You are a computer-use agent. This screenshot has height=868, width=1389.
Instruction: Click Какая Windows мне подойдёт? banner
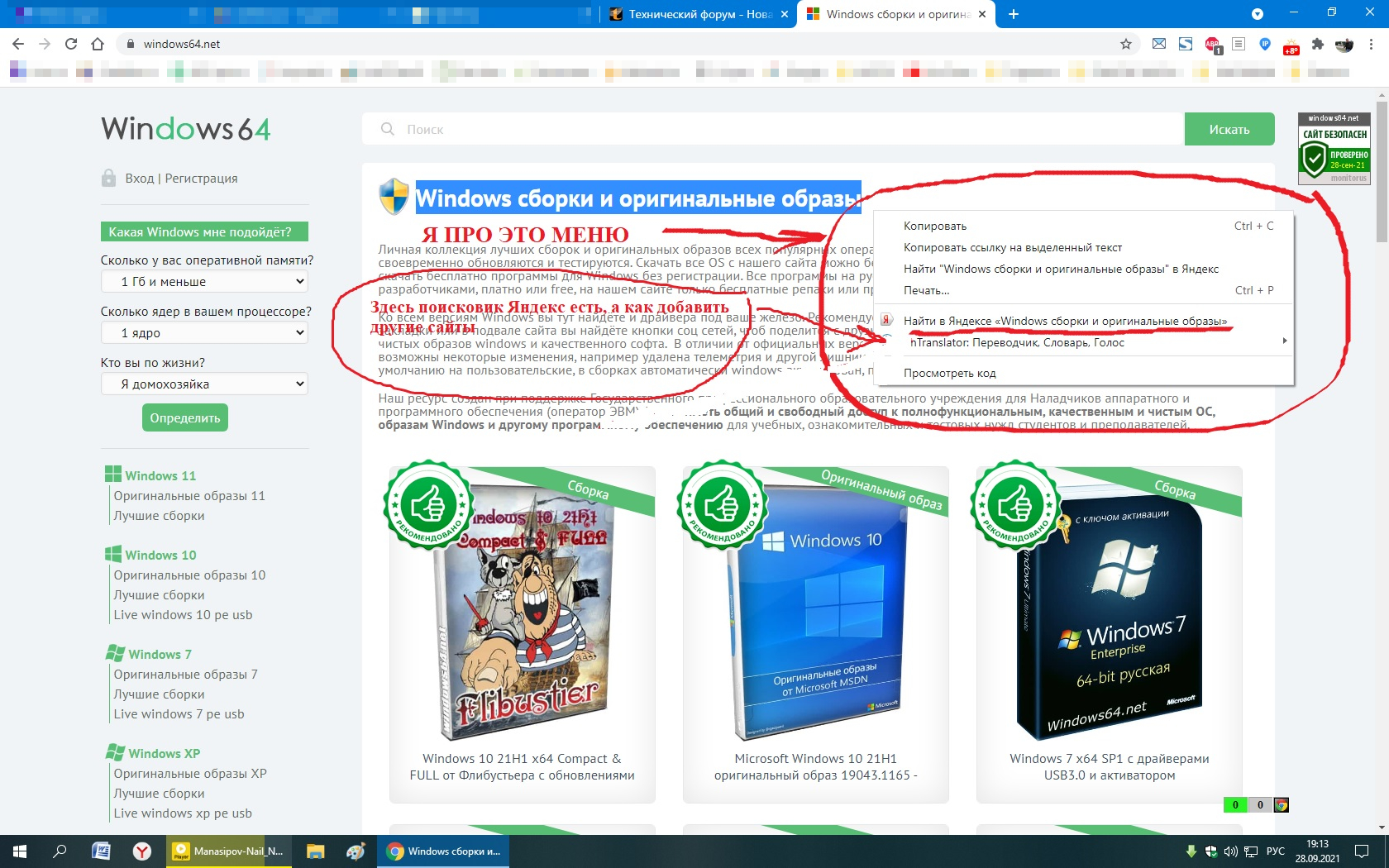[x=204, y=232]
